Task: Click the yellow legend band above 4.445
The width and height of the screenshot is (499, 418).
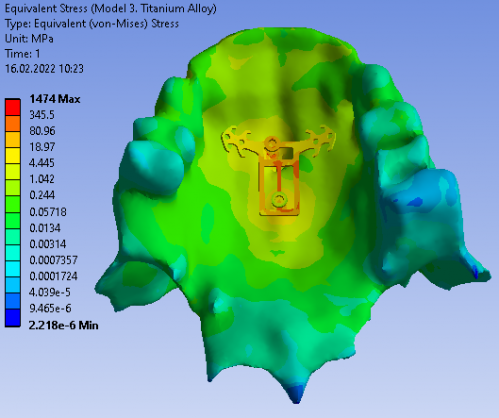Action: pyautogui.click(x=13, y=155)
